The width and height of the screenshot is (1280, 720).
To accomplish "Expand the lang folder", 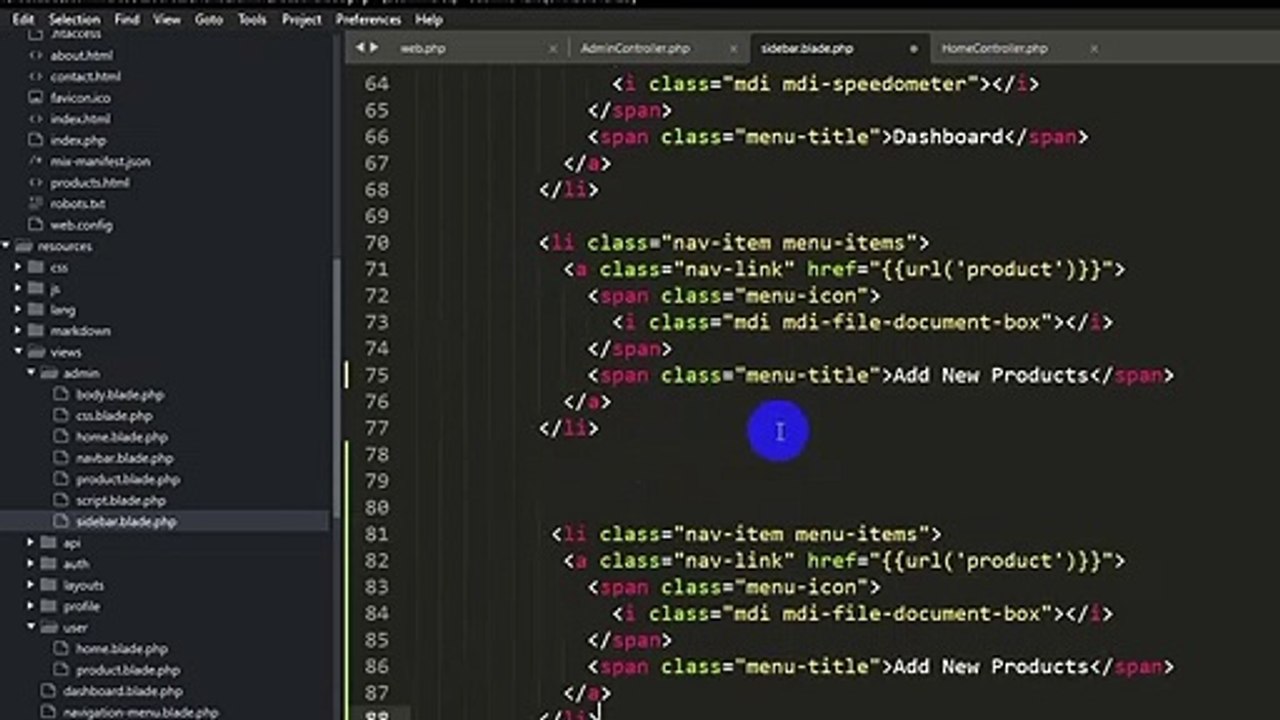I will (18, 309).
